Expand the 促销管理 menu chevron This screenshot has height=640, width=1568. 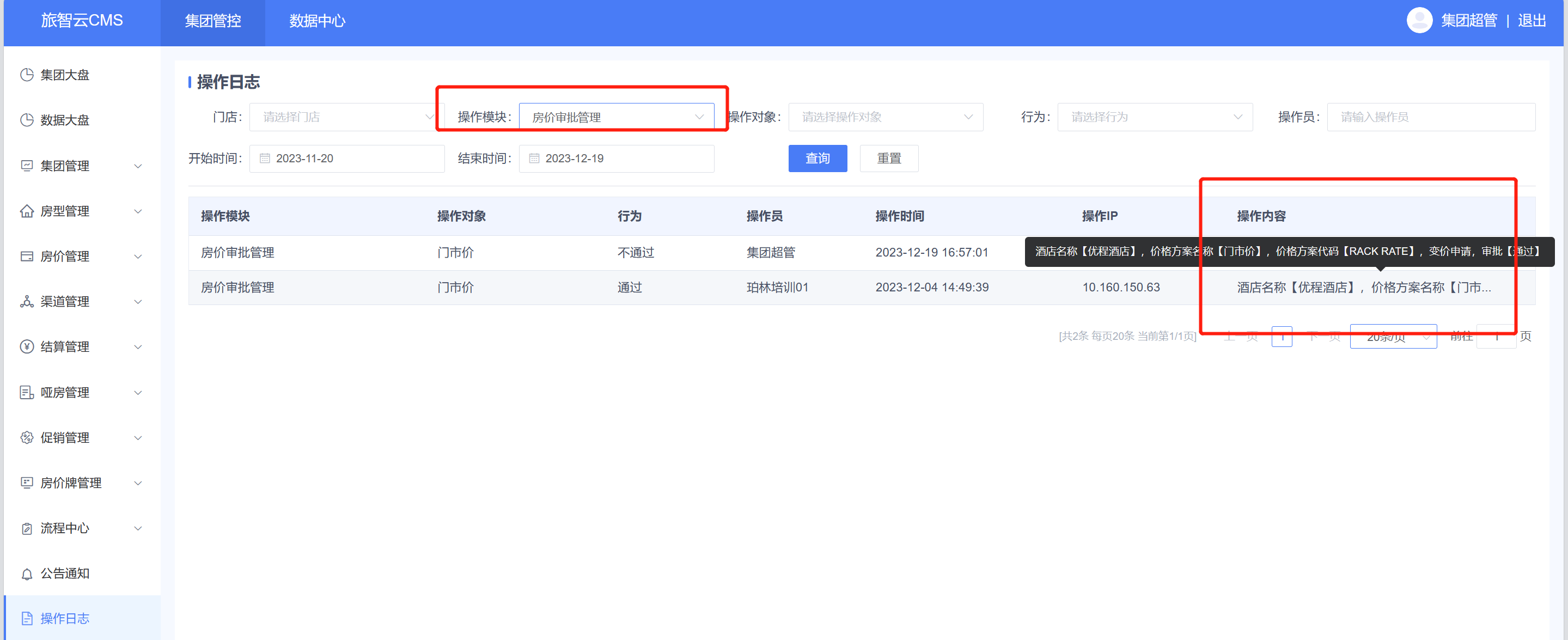point(138,437)
